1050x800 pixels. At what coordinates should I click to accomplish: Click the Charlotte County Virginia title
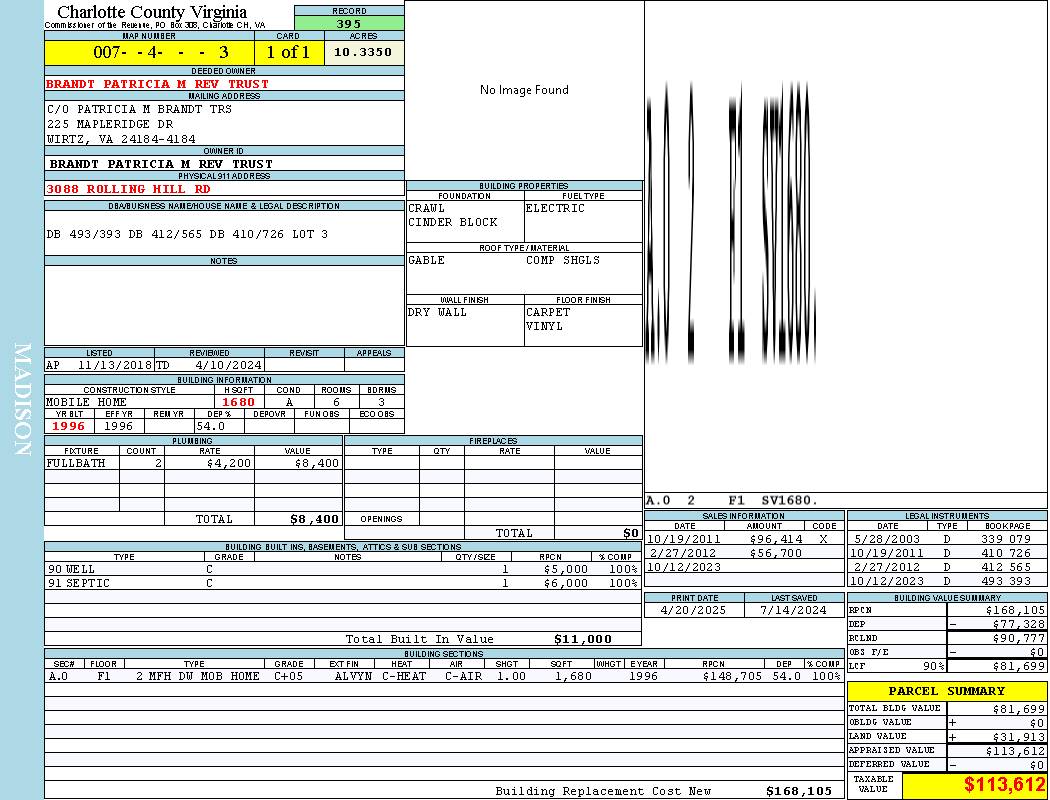pyautogui.click(x=152, y=12)
